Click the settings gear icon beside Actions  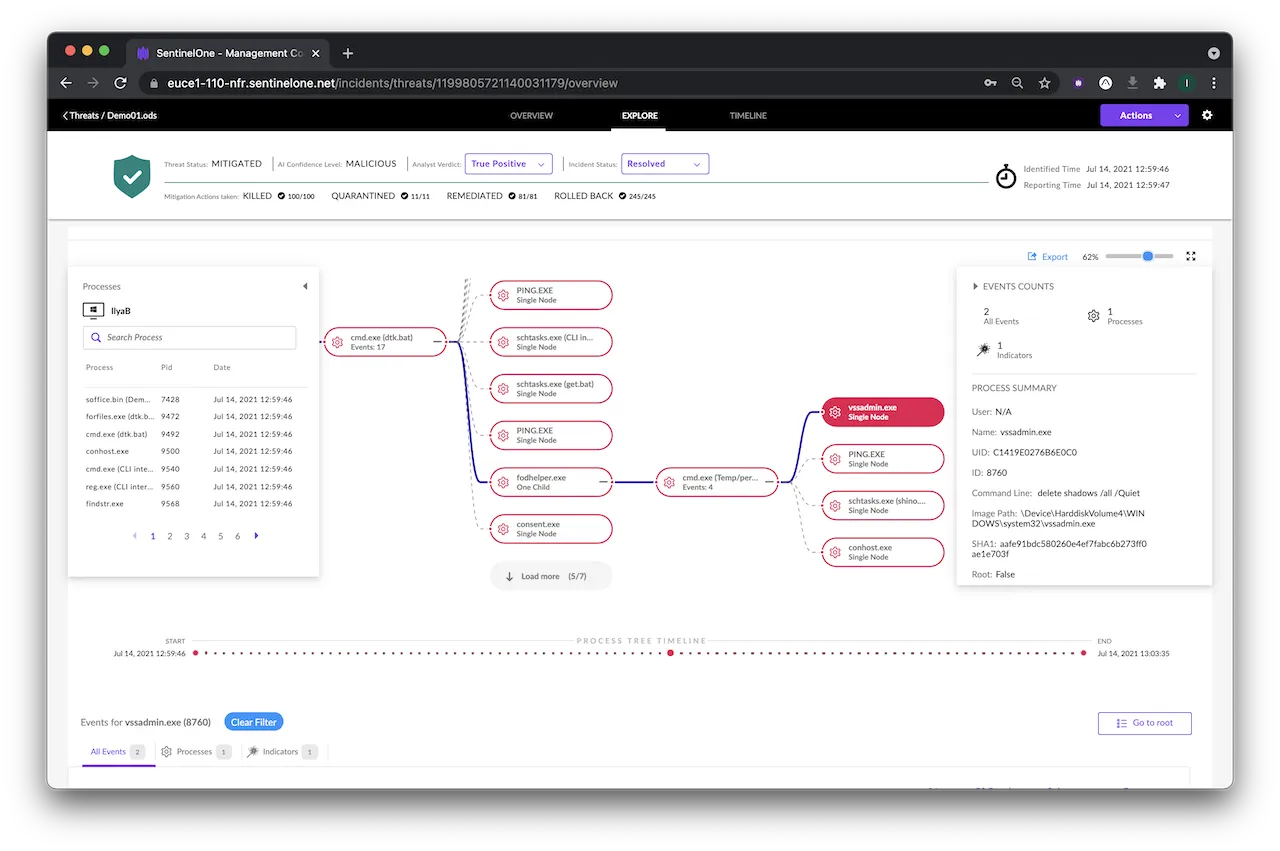pyautogui.click(x=1207, y=115)
